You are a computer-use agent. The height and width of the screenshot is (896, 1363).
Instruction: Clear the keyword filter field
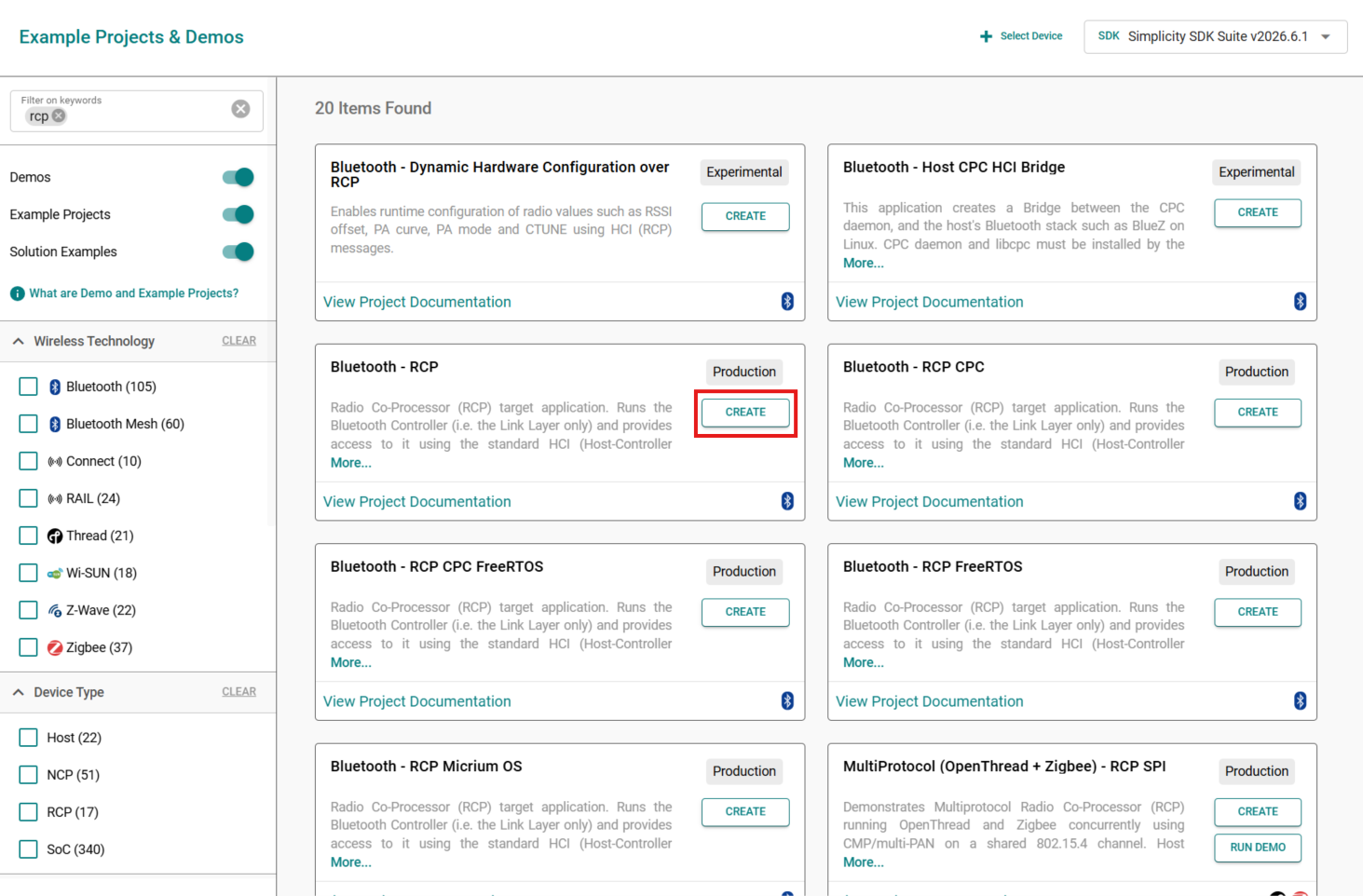tap(240, 109)
